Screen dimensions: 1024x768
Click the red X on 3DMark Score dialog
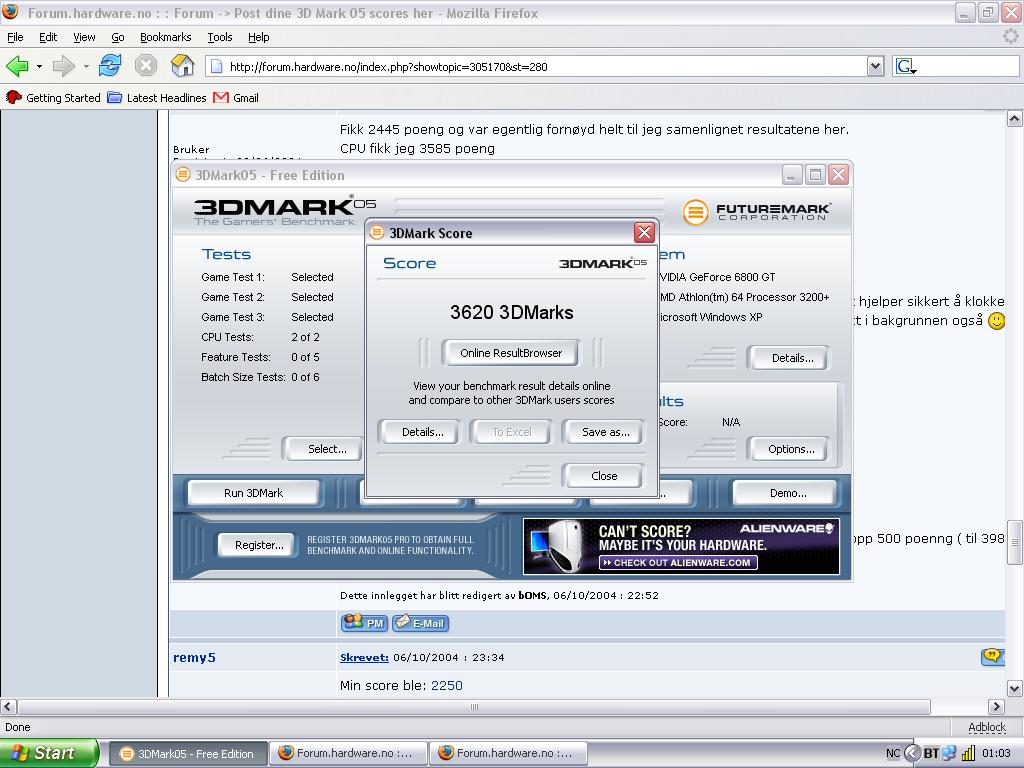point(644,232)
